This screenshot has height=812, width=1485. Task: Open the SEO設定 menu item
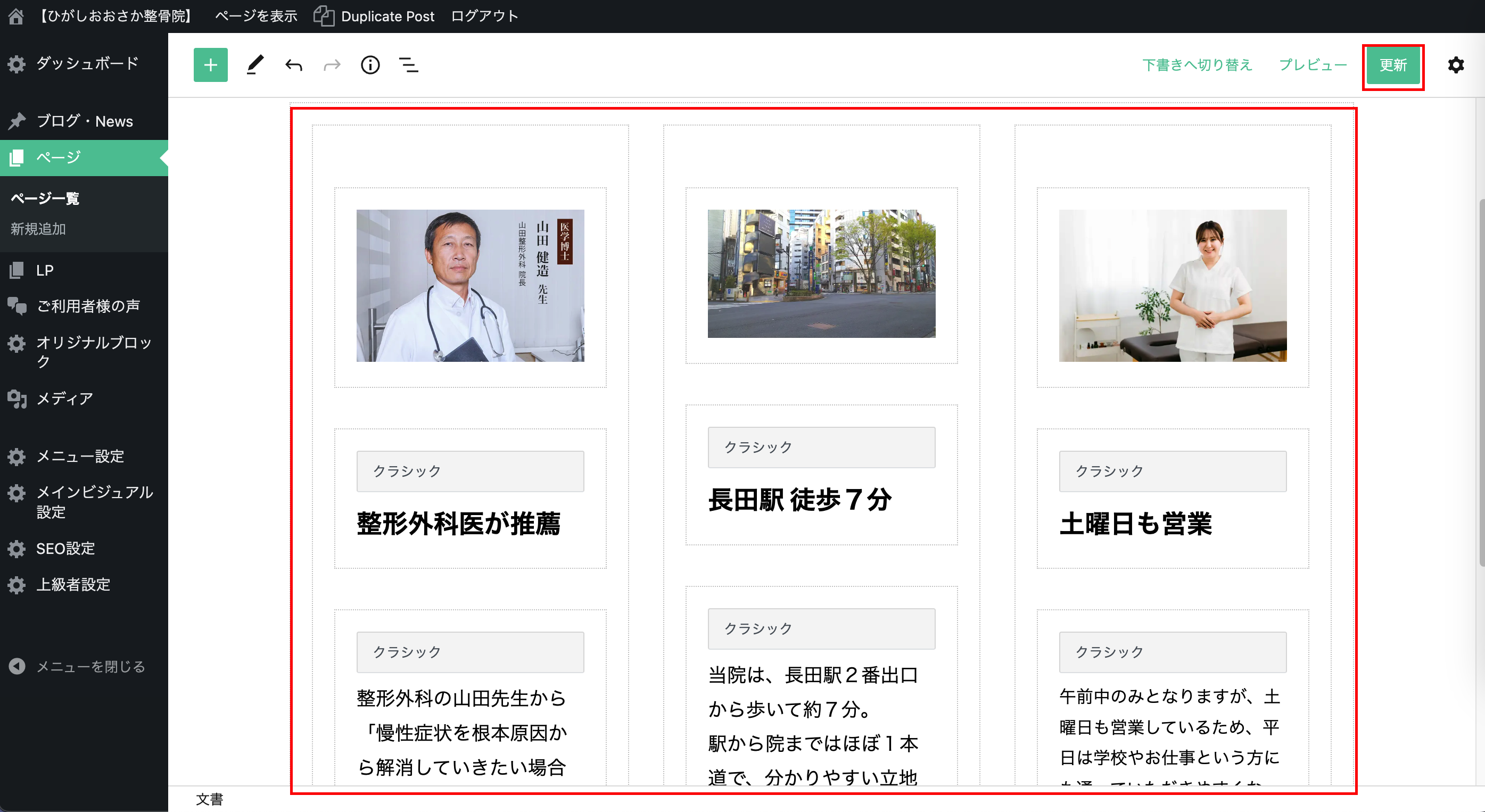click(65, 548)
